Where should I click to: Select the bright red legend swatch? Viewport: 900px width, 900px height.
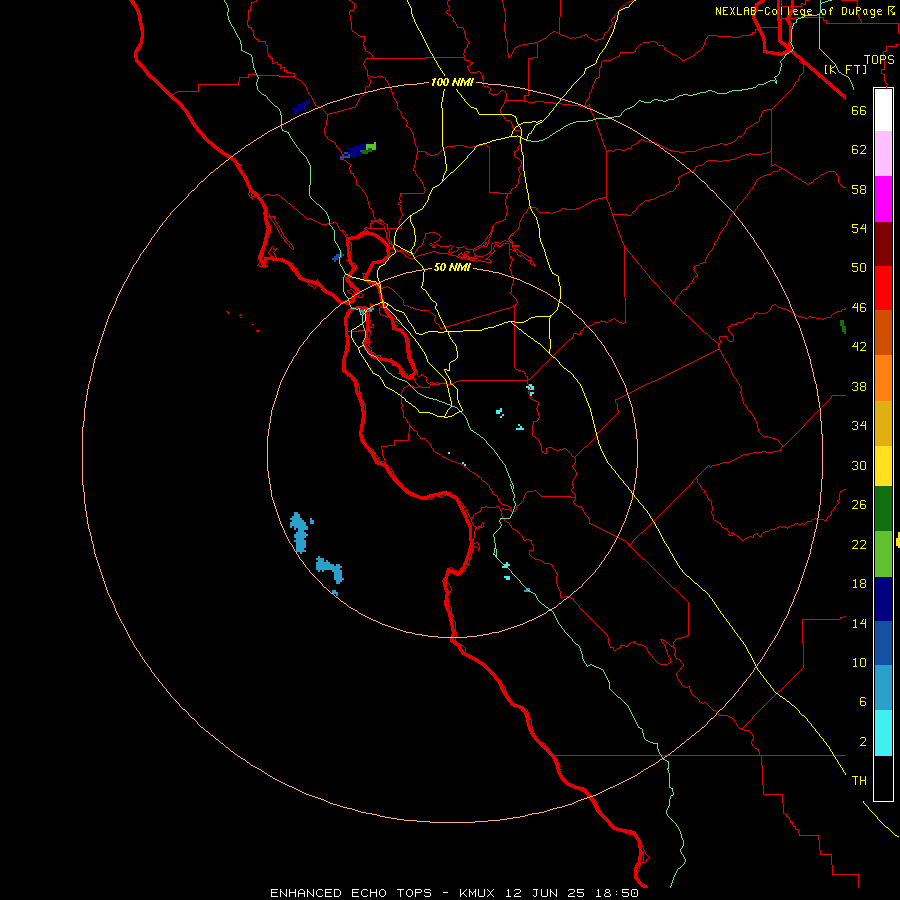pyautogui.click(x=883, y=288)
